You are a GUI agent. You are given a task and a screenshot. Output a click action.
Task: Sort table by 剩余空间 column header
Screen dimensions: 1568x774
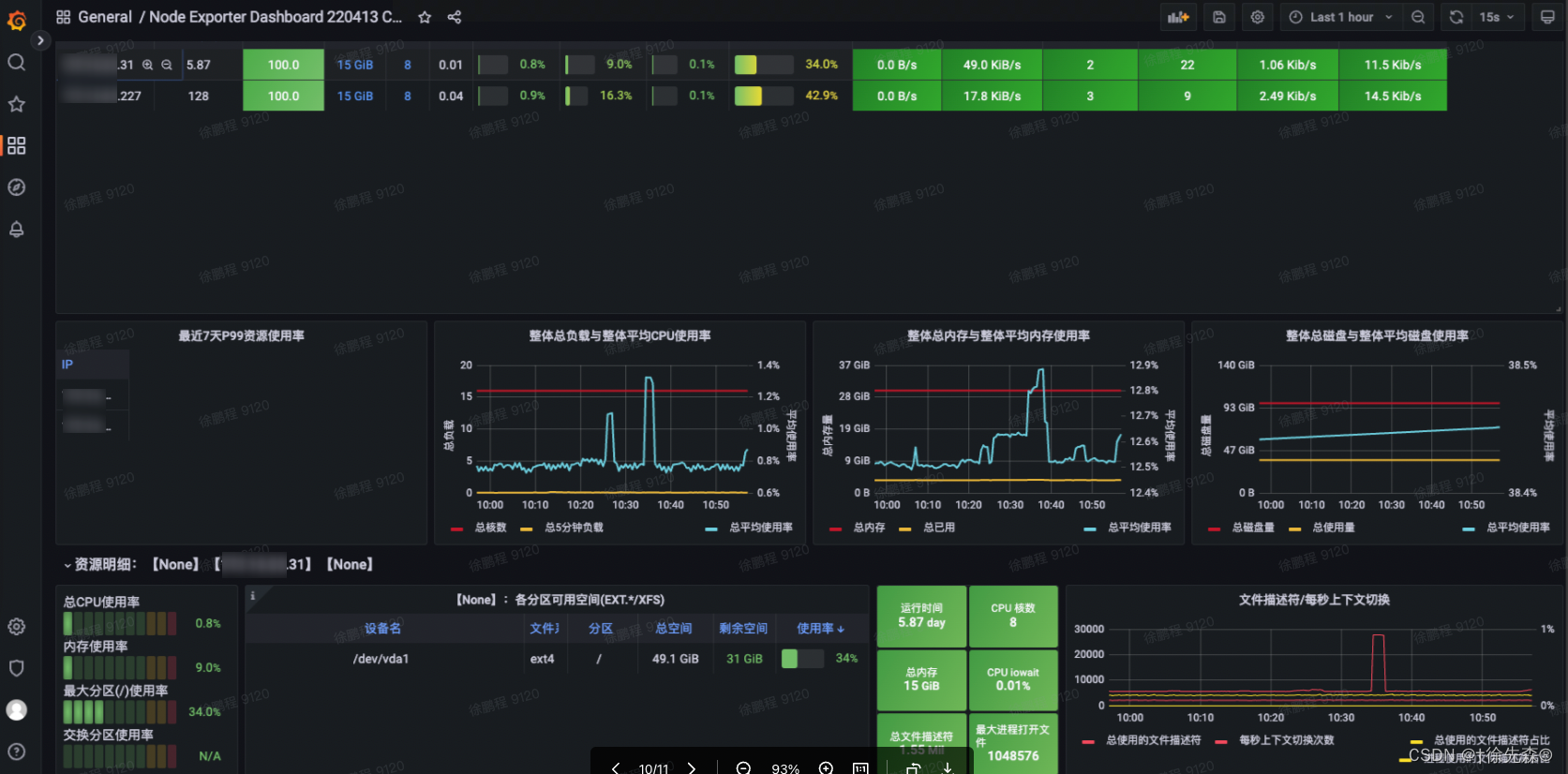(x=743, y=629)
